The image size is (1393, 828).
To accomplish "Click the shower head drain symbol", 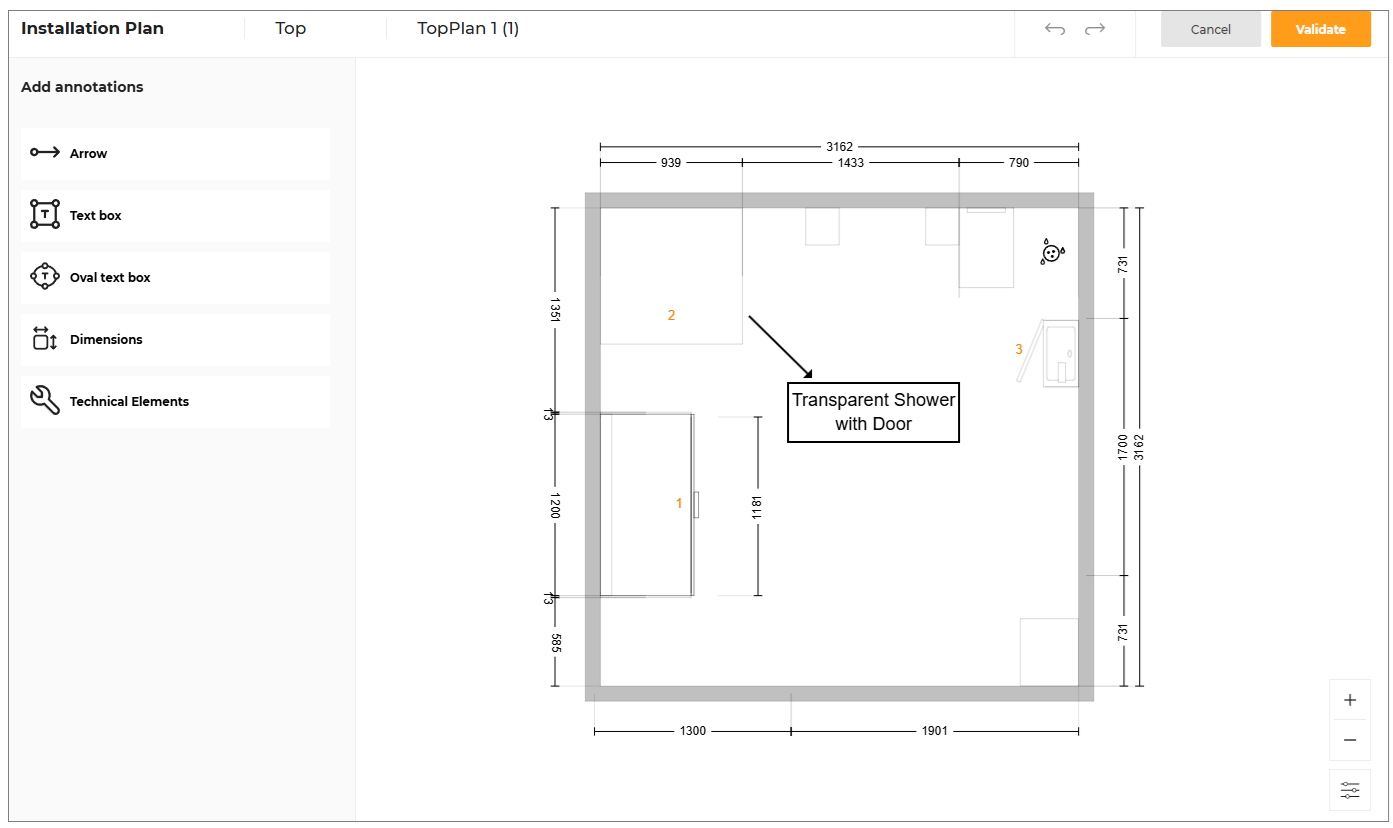I will pyautogui.click(x=1051, y=252).
